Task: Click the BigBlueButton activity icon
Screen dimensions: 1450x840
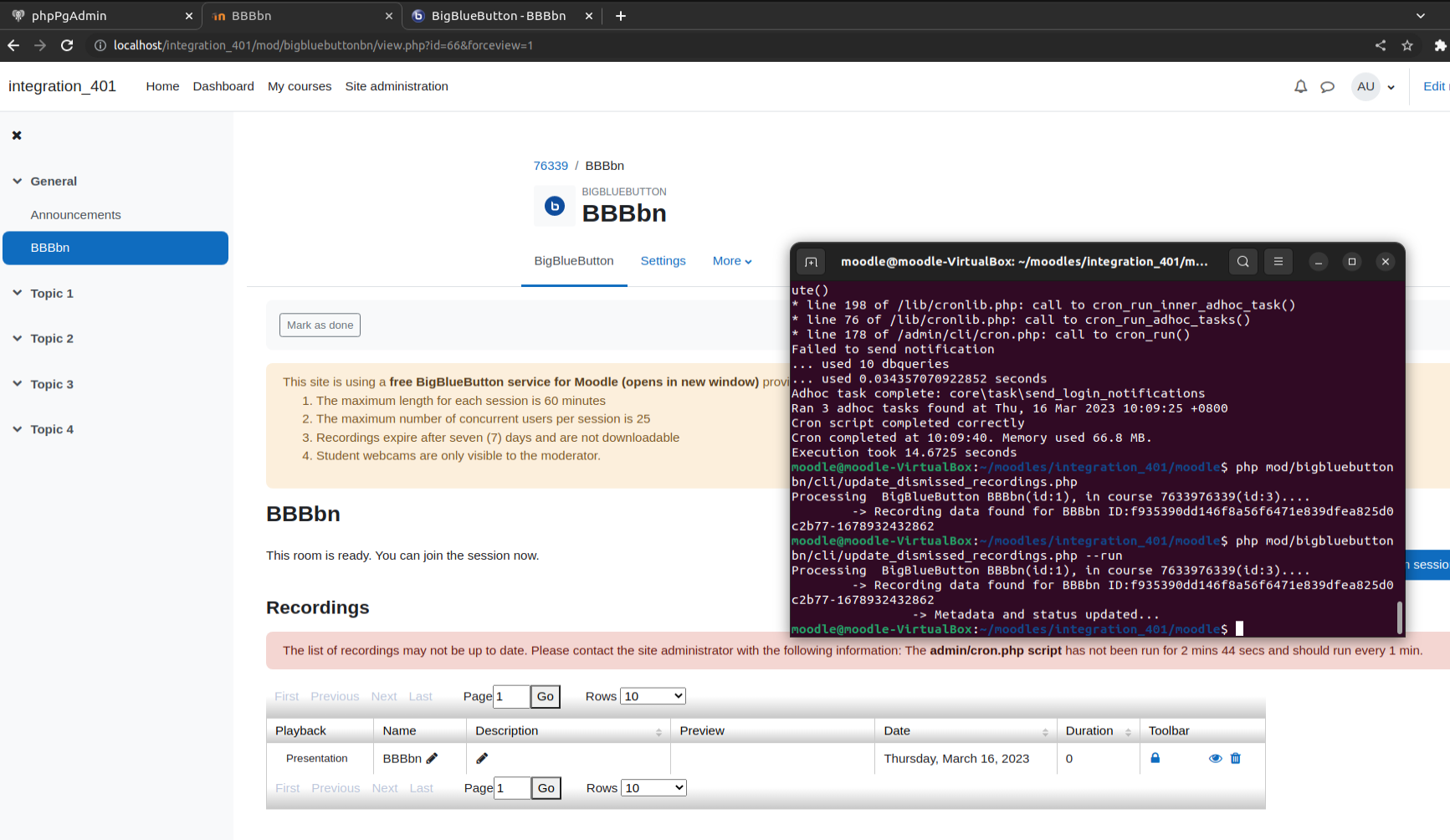Action: tap(555, 206)
